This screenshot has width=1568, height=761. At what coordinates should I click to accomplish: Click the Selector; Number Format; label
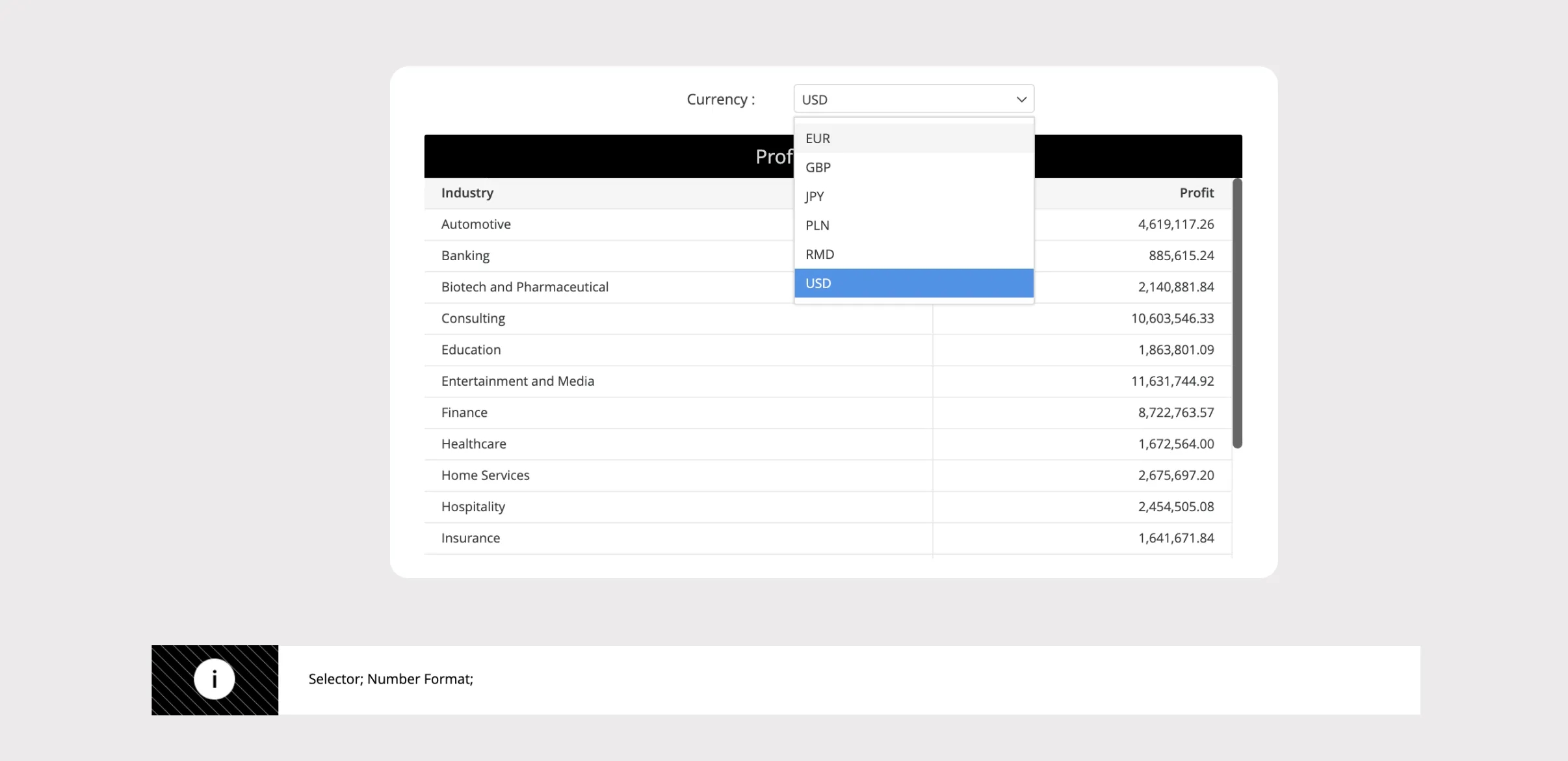tap(390, 678)
